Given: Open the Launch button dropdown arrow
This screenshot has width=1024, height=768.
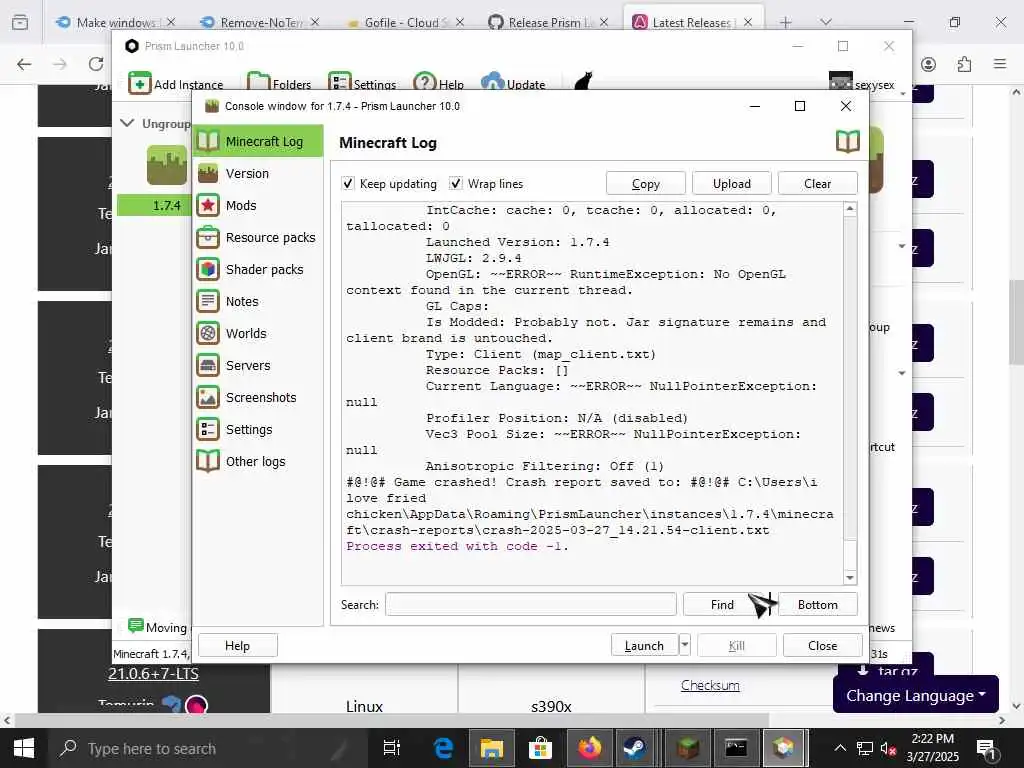Looking at the screenshot, I should 684,645.
